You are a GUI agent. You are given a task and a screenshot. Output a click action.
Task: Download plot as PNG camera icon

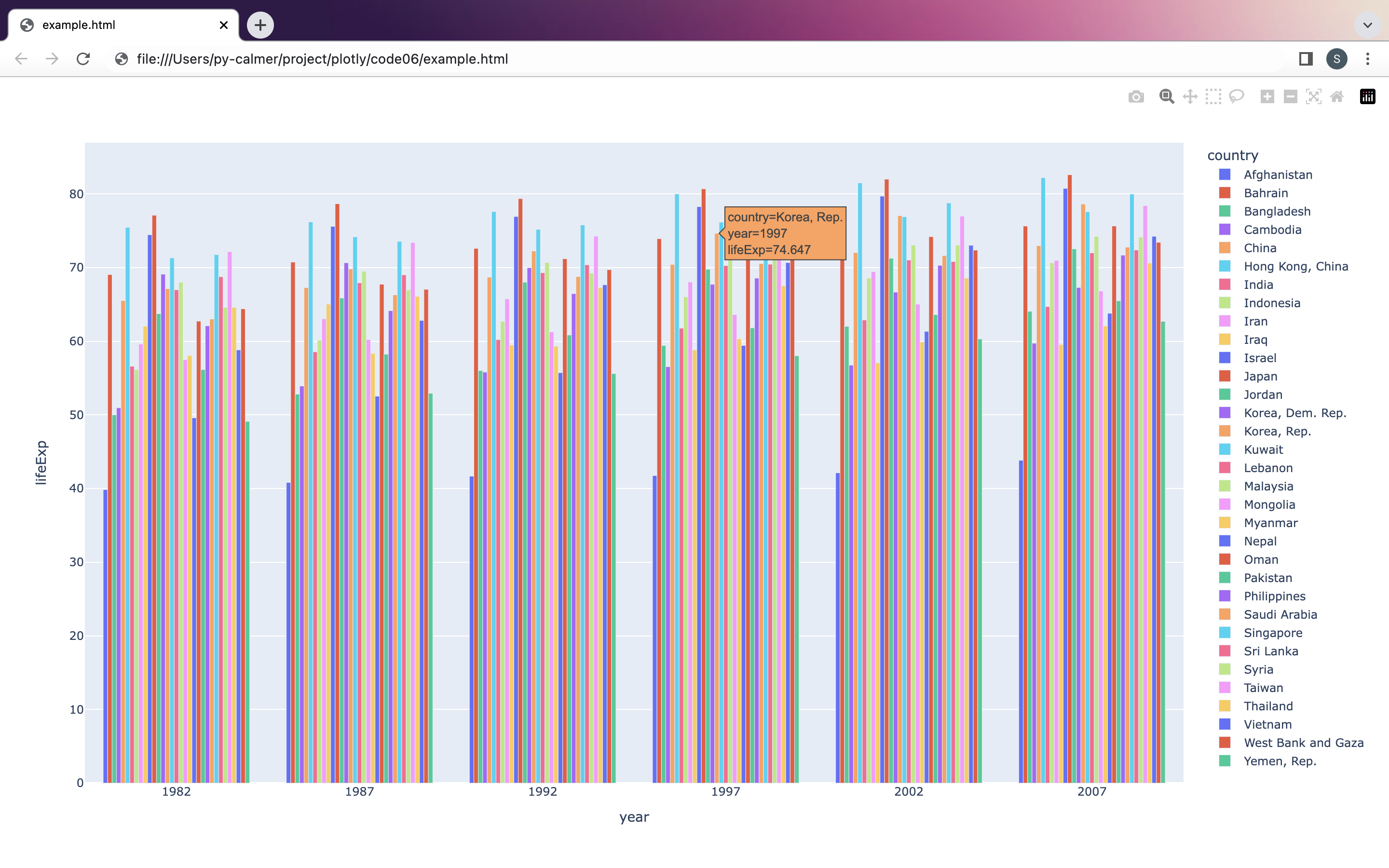tap(1136, 96)
